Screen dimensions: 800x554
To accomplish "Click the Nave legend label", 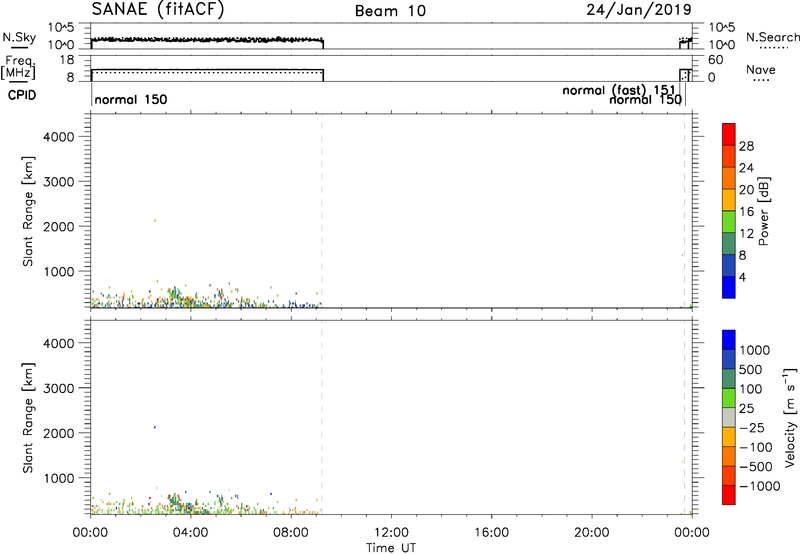I will [761, 69].
